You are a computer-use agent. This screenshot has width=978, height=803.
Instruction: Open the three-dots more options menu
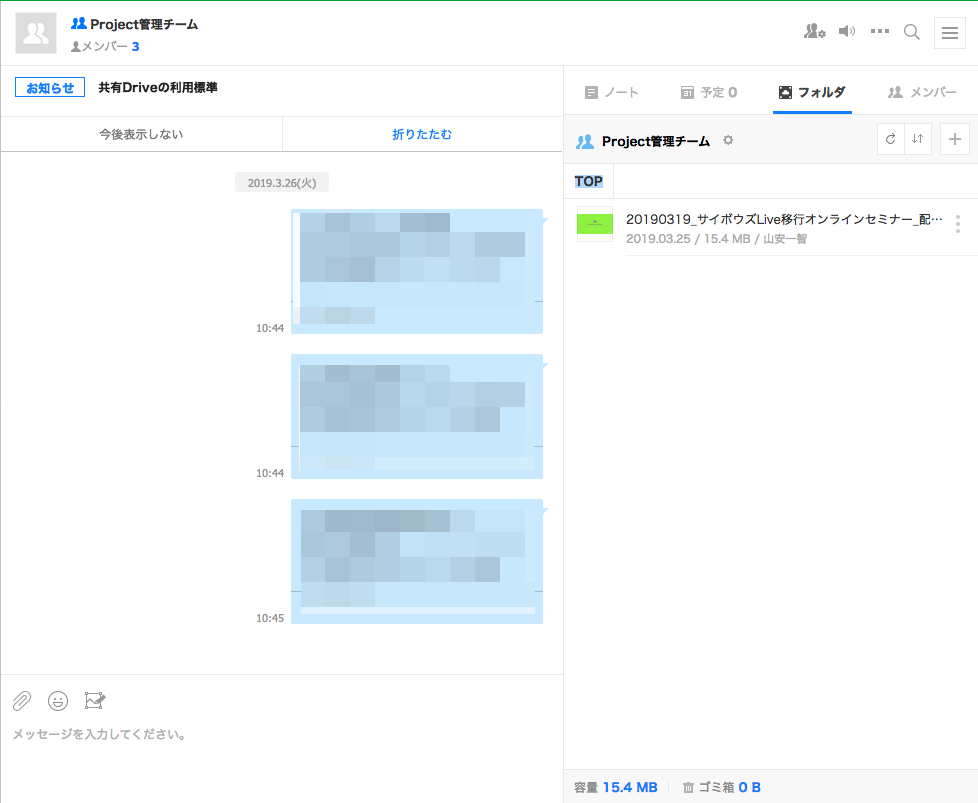[x=880, y=32]
